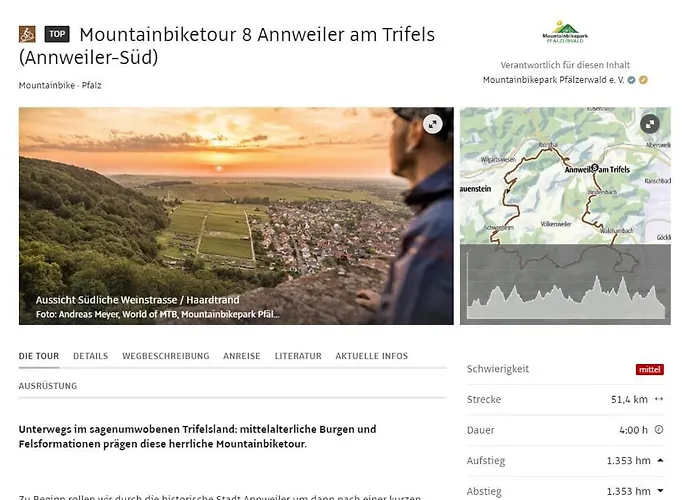Click the Aufstieg value 1.353 hm

coord(629,460)
